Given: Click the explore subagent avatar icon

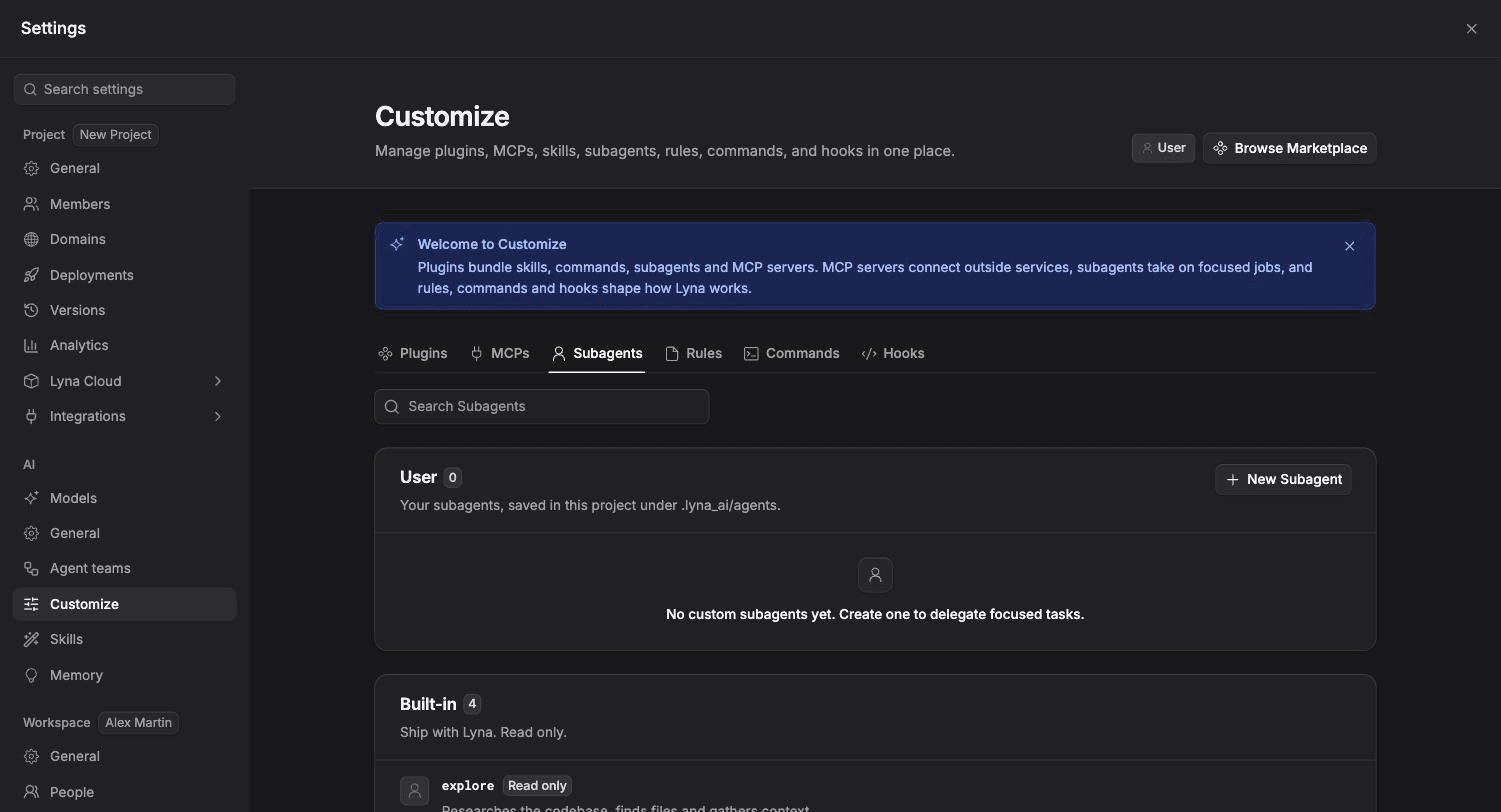Looking at the screenshot, I should click(x=414, y=791).
